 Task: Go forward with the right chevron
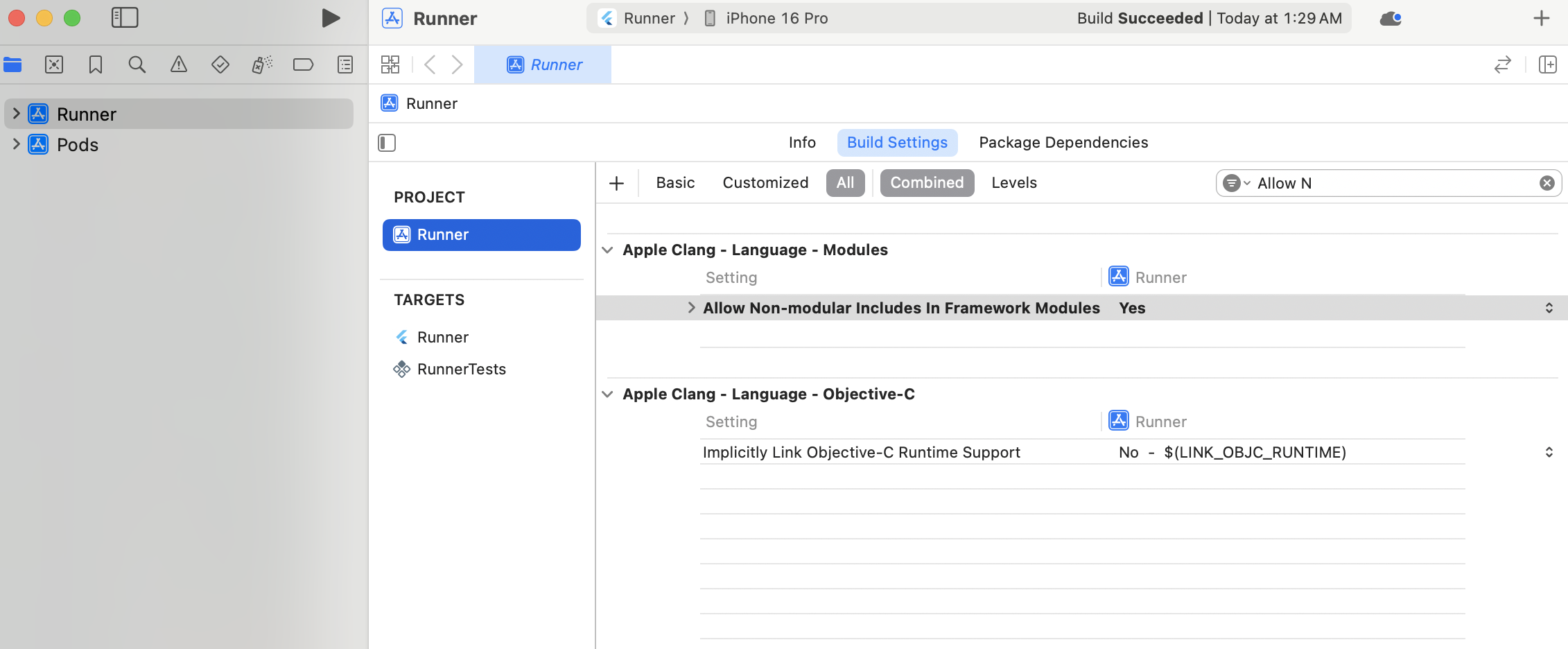[x=457, y=64]
